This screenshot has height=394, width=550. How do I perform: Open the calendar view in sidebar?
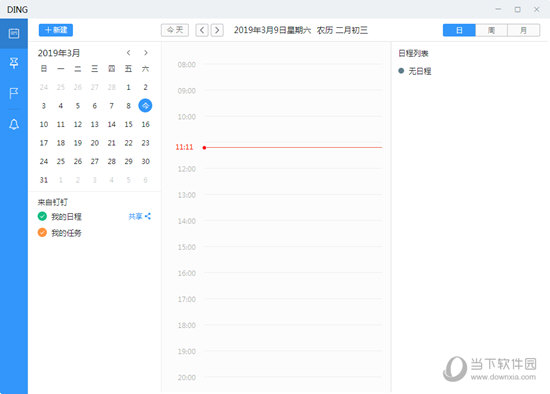click(14, 34)
